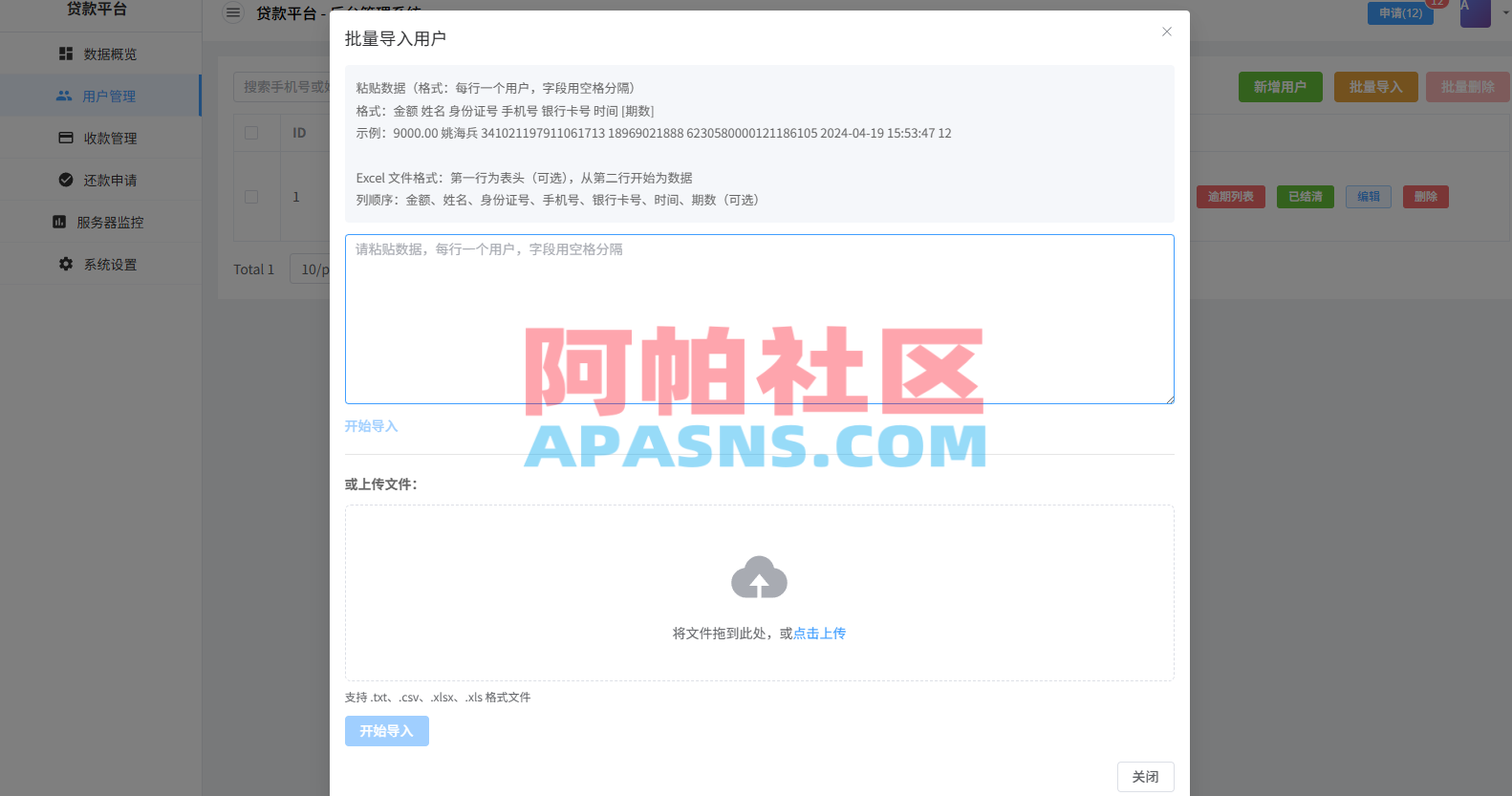The height and width of the screenshot is (796, 1512).
Task: Click the 点击上传 link
Action: (819, 634)
